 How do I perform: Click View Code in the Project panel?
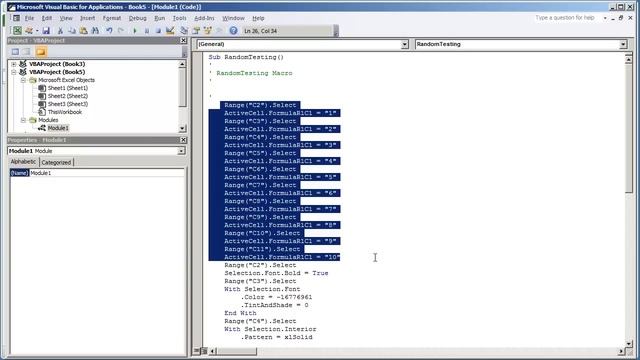pos(15,52)
